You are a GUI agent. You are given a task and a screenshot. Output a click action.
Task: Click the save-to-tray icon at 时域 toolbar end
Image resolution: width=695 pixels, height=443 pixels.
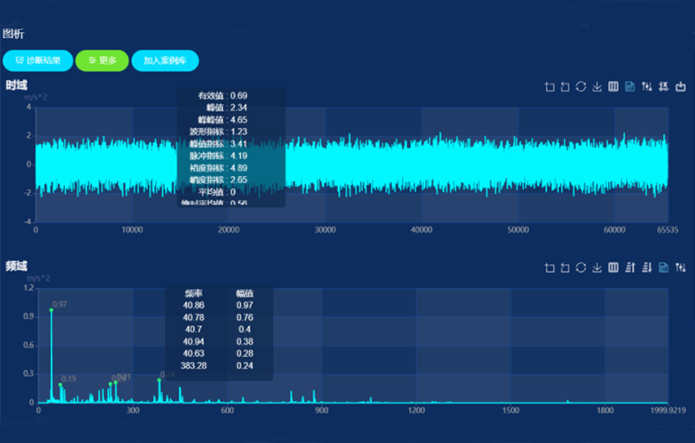(x=681, y=87)
